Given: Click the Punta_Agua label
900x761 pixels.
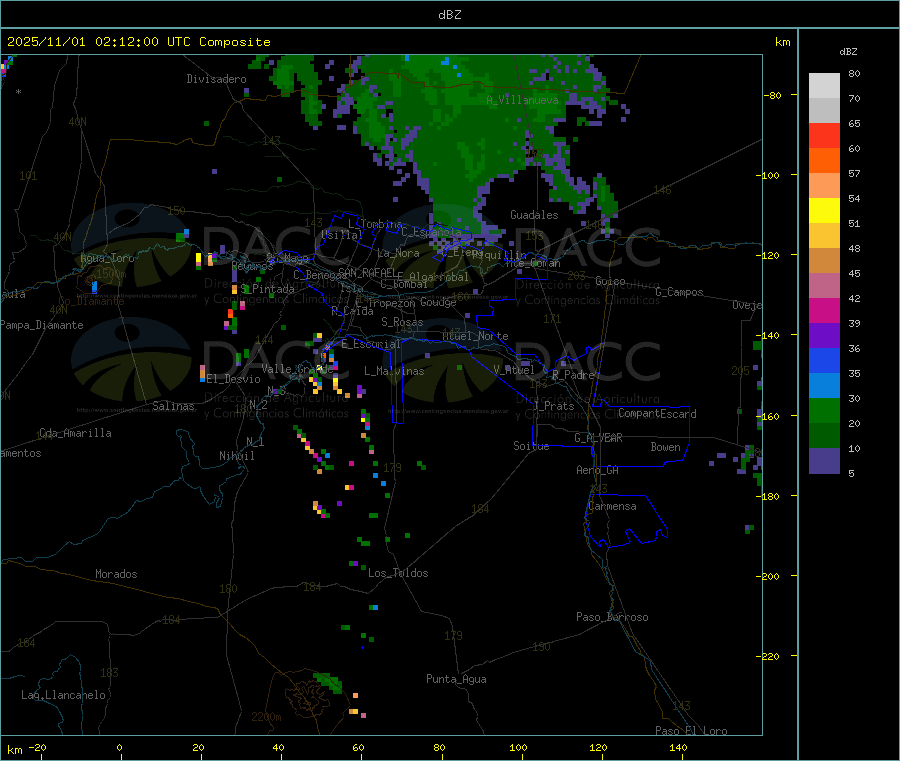Looking at the screenshot, I should [x=456, y=679].
